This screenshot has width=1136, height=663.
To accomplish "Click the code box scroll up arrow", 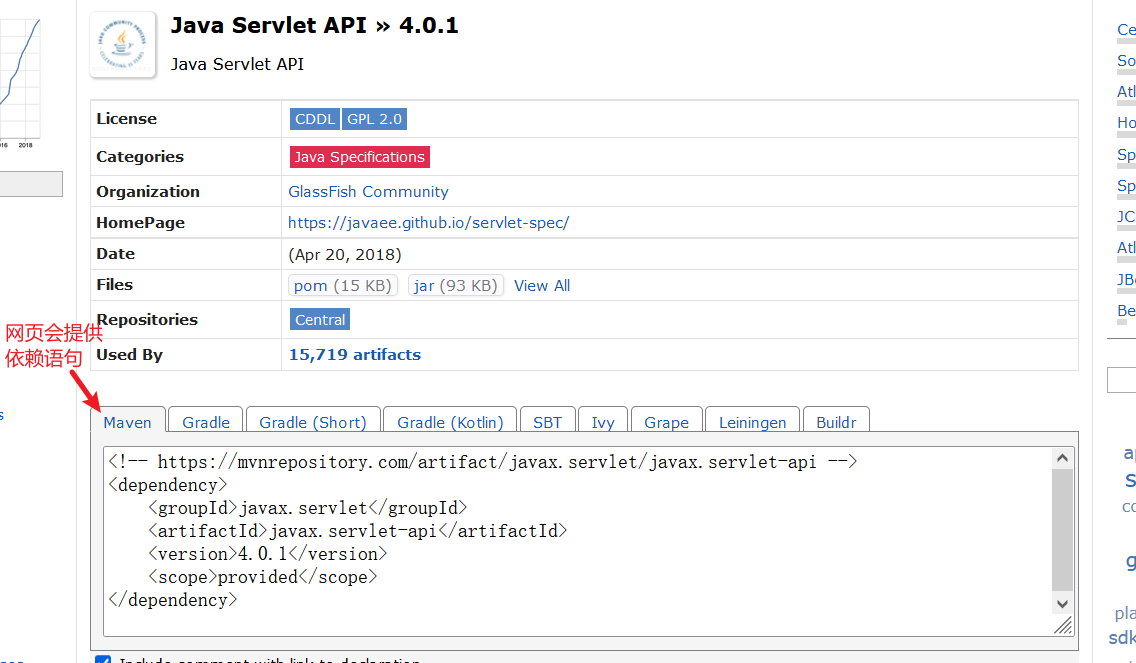I will (x=1062, y=458).
